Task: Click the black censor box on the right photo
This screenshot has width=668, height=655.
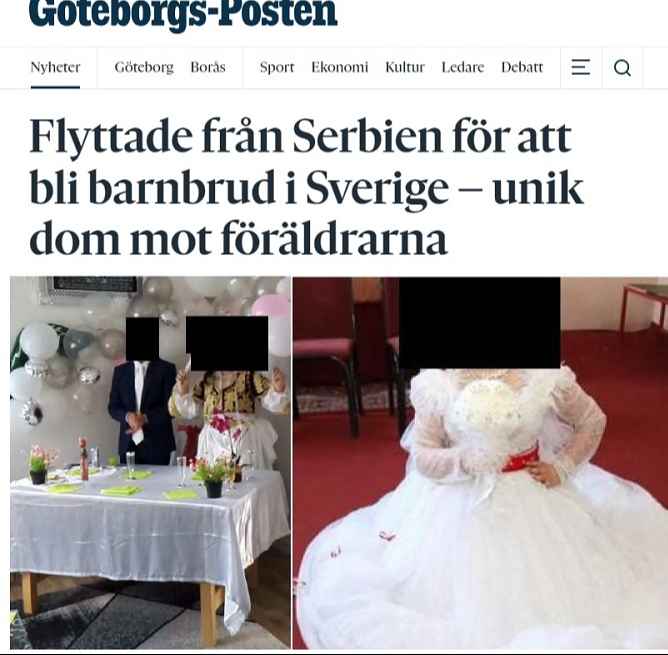Action: pyautogui.click(x=479, y=323)
